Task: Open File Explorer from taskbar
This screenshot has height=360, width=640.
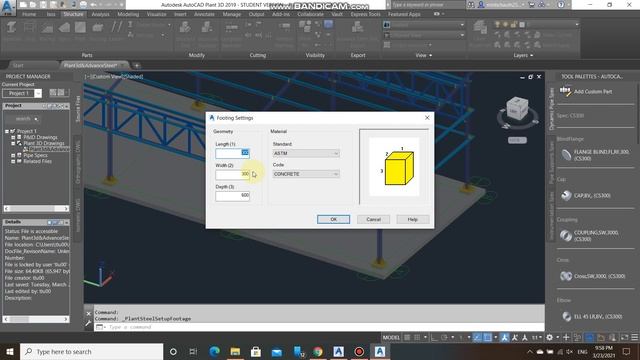Action: click(x=235, y=351)
